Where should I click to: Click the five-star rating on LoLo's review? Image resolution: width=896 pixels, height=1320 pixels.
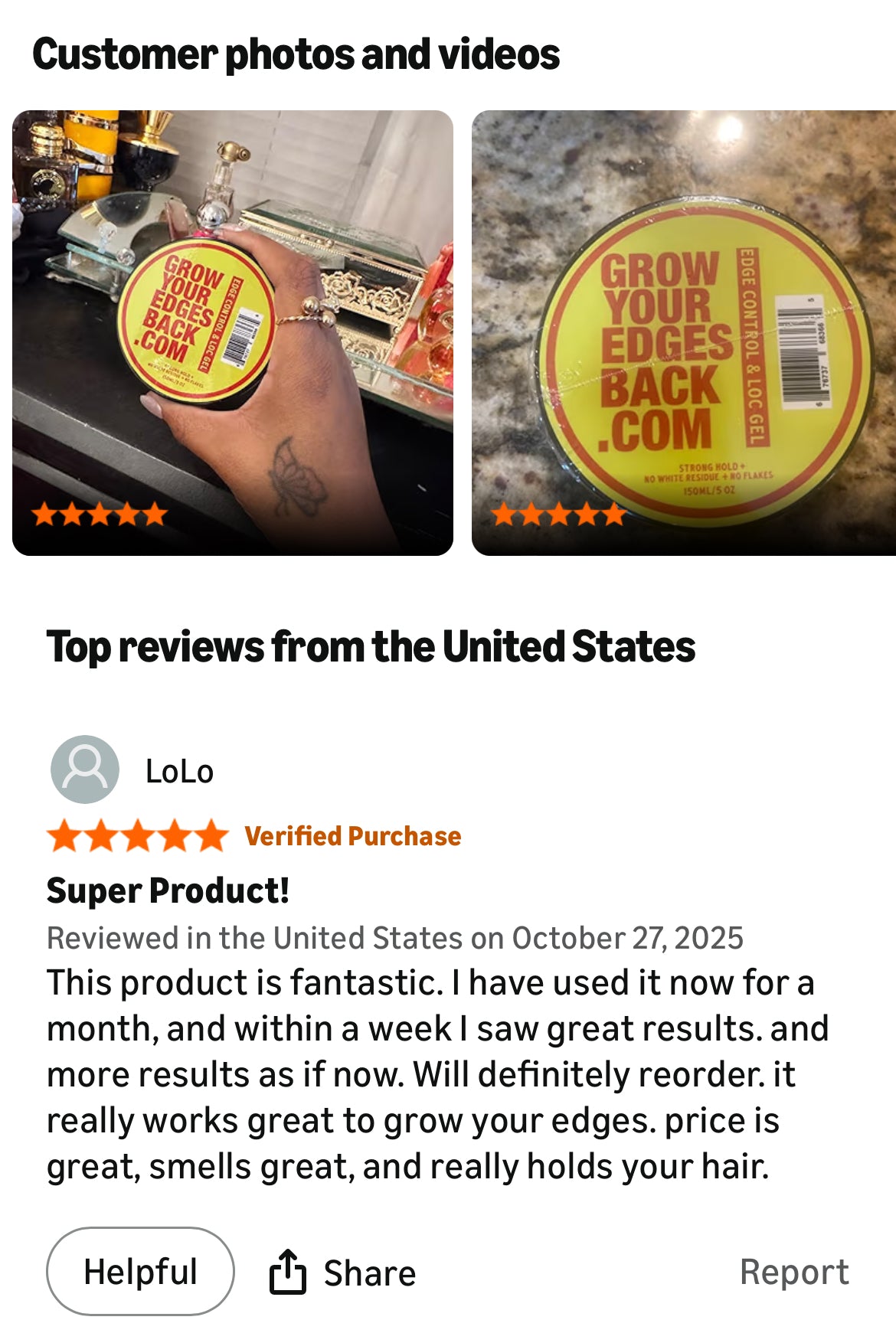(138, 835)
